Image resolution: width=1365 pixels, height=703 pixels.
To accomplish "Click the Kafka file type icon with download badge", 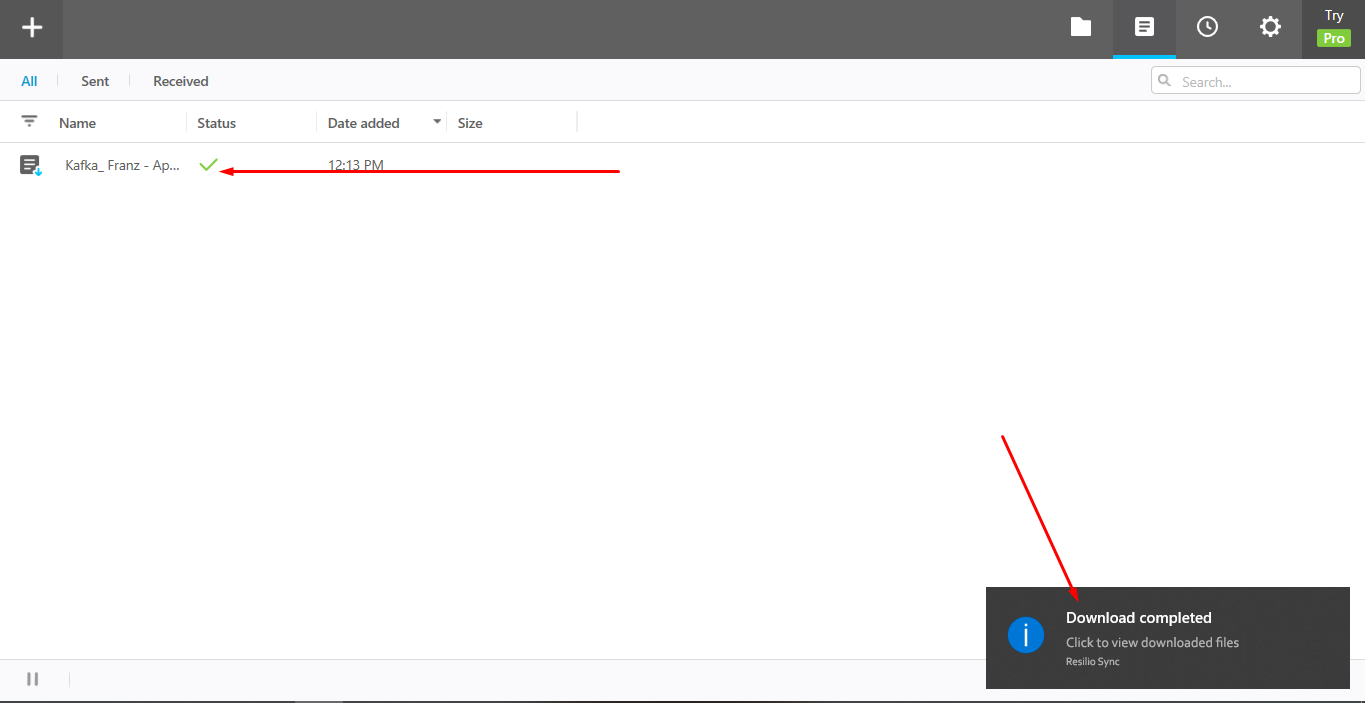I will tap(30, 164).
